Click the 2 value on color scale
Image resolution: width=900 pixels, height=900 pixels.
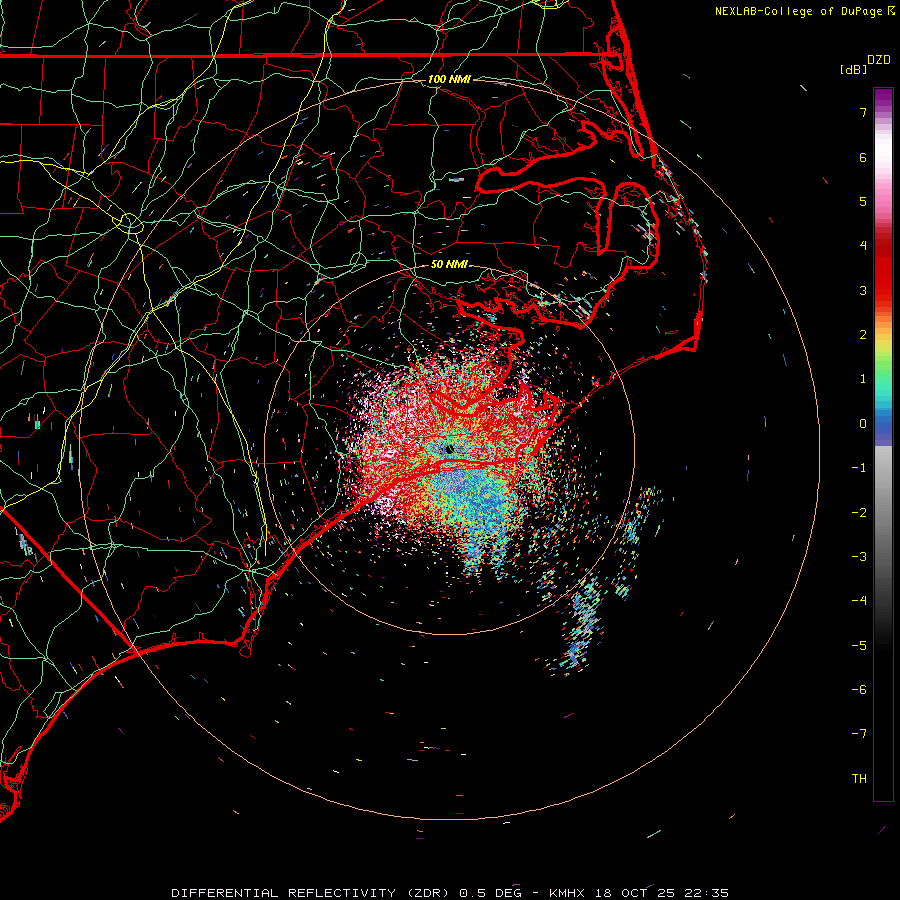pyautogui.click(x=863, y=335)
